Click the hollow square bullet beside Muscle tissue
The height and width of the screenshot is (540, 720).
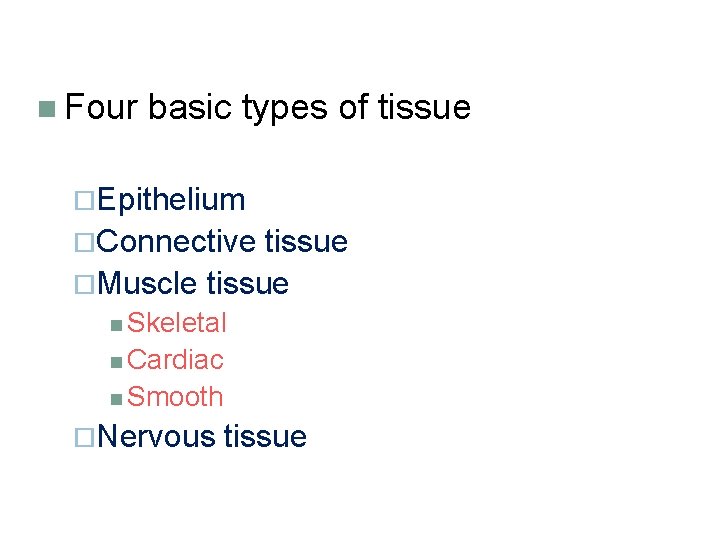click(87, 285)
